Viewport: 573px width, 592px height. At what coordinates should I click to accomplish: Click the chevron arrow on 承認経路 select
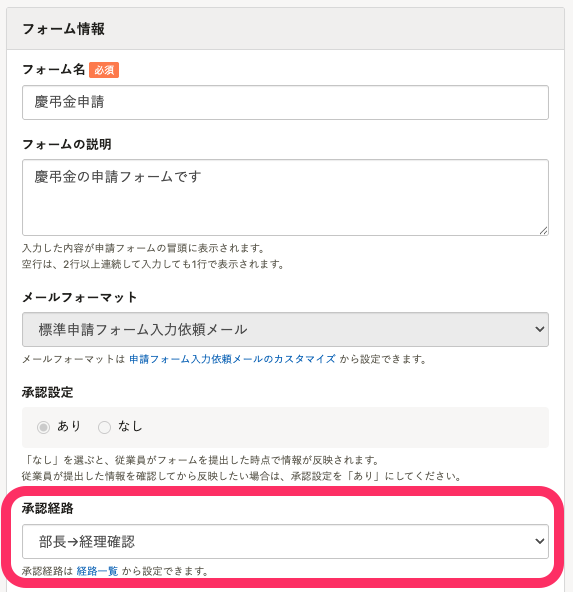(539, 541)
